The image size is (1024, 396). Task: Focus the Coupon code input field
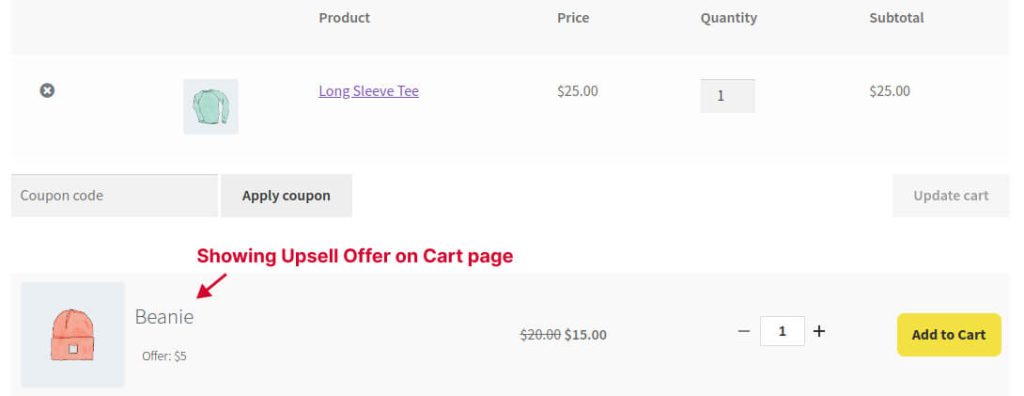114,195
